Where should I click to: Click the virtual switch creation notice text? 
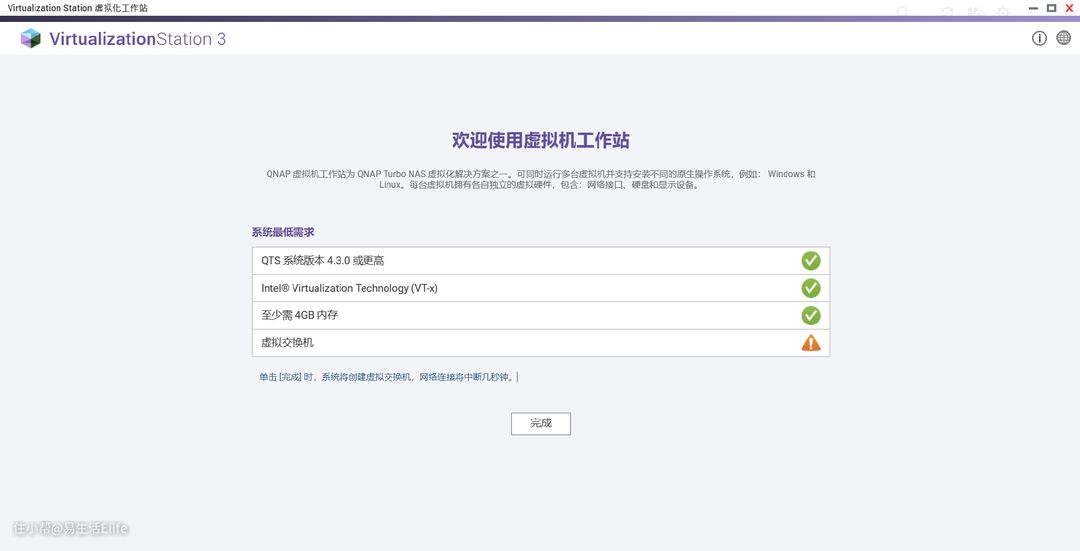[x=386, y=378]
